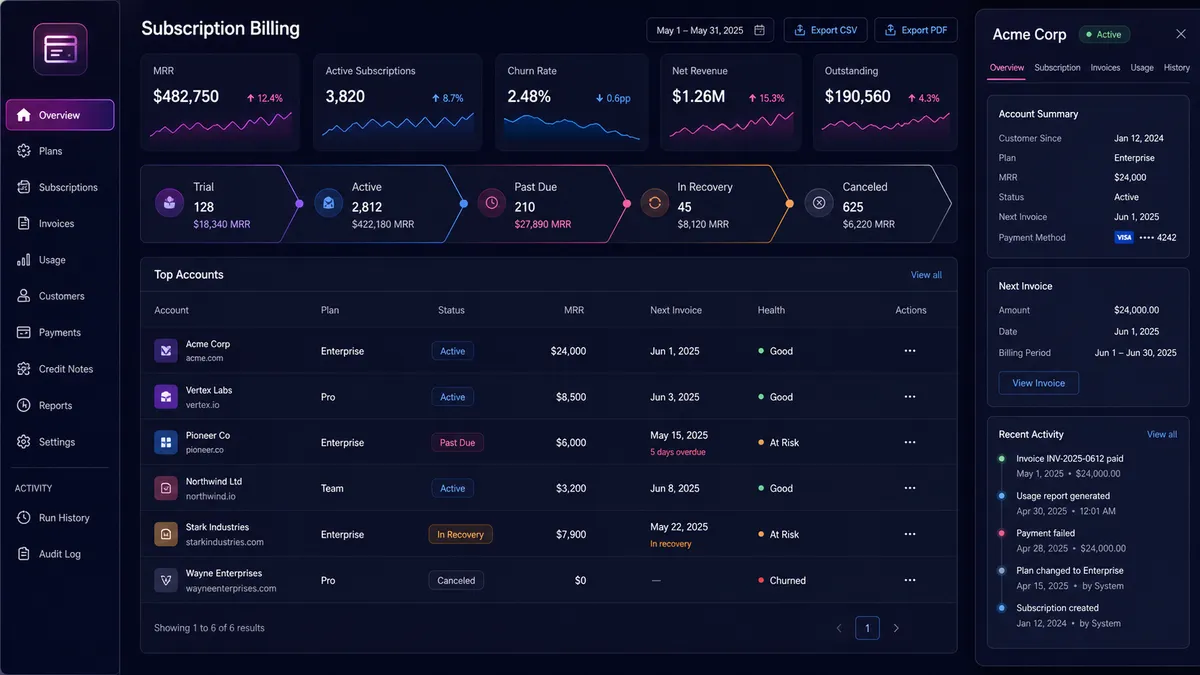This screenshot has height=675, width=1200.
Task: Click the Settings gear icon in sidebar
Action: [x=24, y=442]
